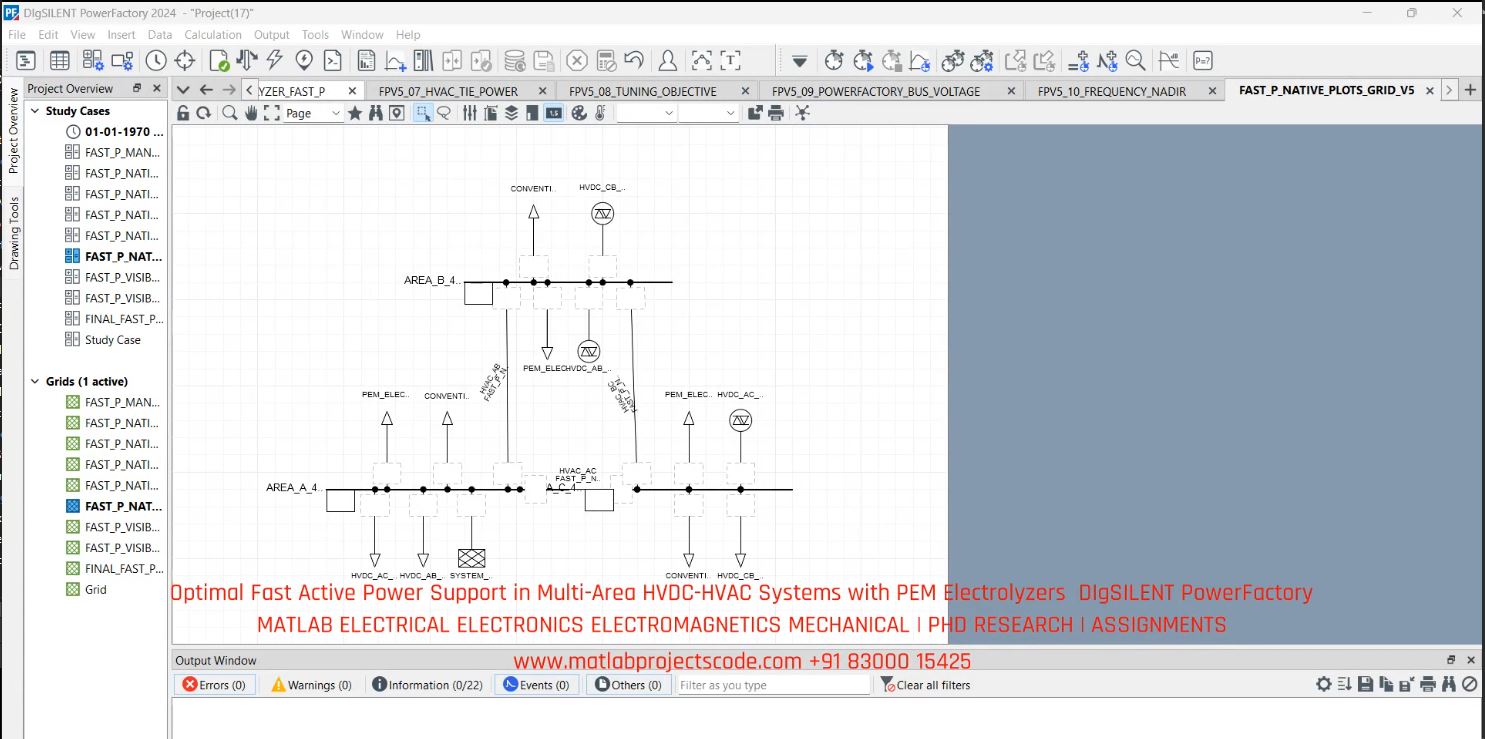Screen dimensions: 1485x739
Task: Click the P=? parameter icon
Action: click(1202, 61)
